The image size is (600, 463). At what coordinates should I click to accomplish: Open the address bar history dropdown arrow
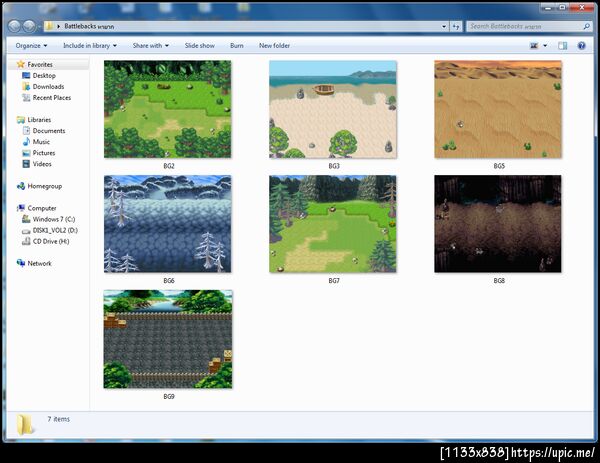point(444,26)
